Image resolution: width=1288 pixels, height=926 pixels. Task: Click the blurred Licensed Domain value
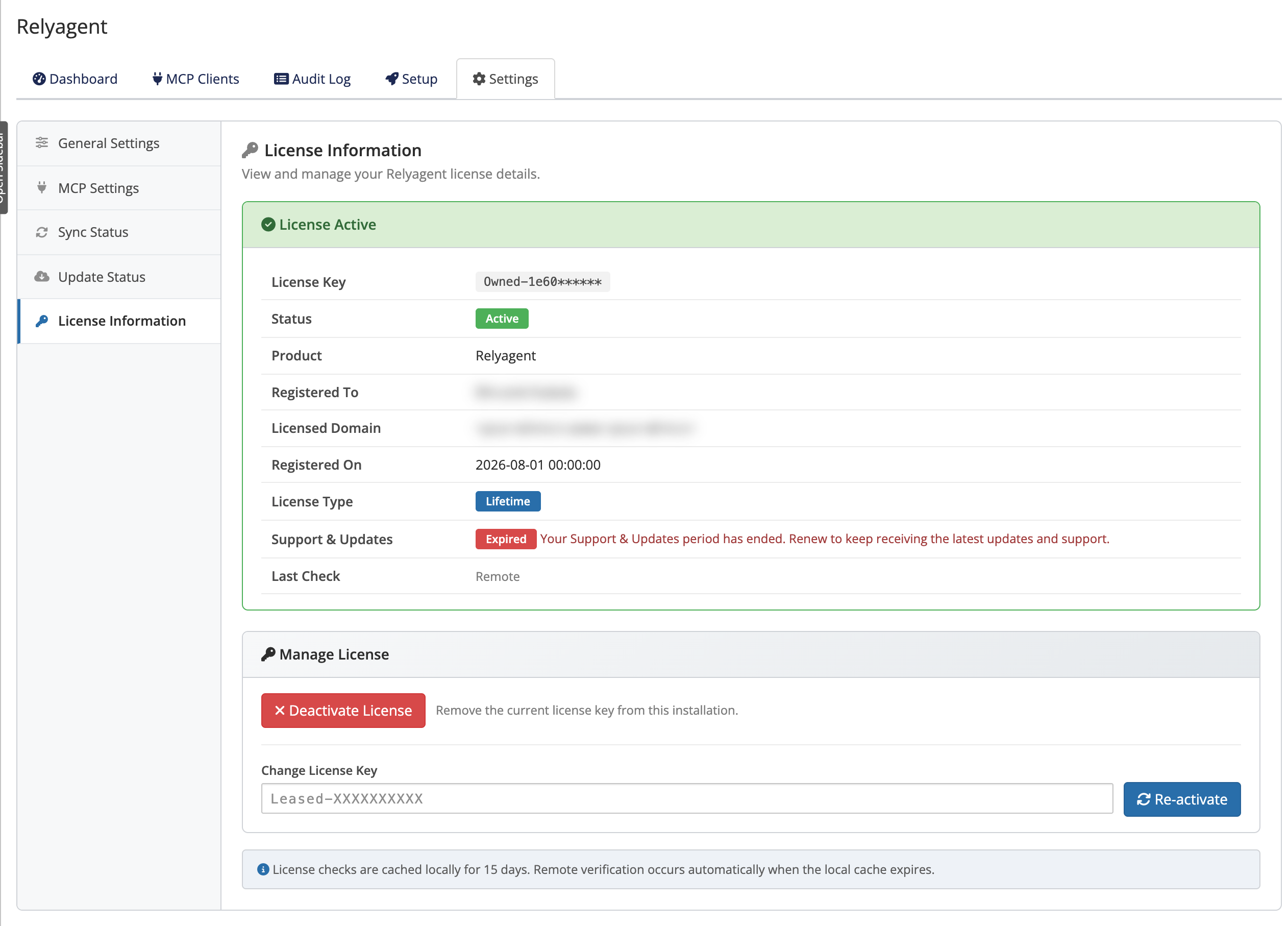pos(585,428)
